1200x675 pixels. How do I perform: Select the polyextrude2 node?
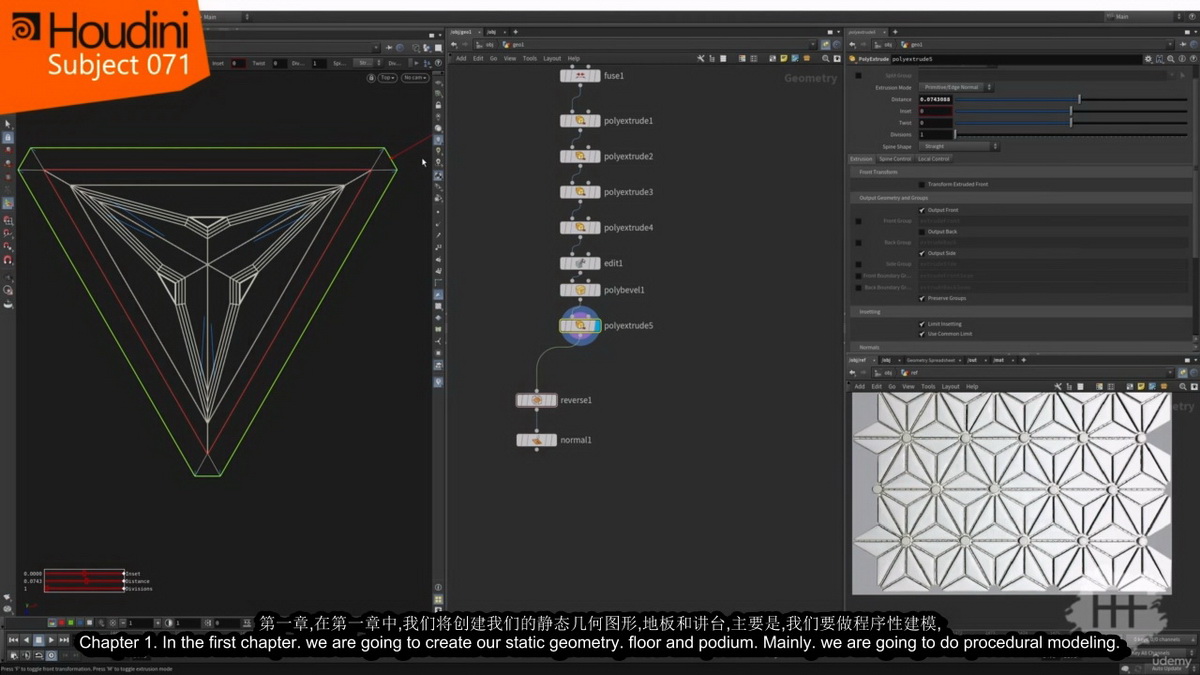point(580,157)
